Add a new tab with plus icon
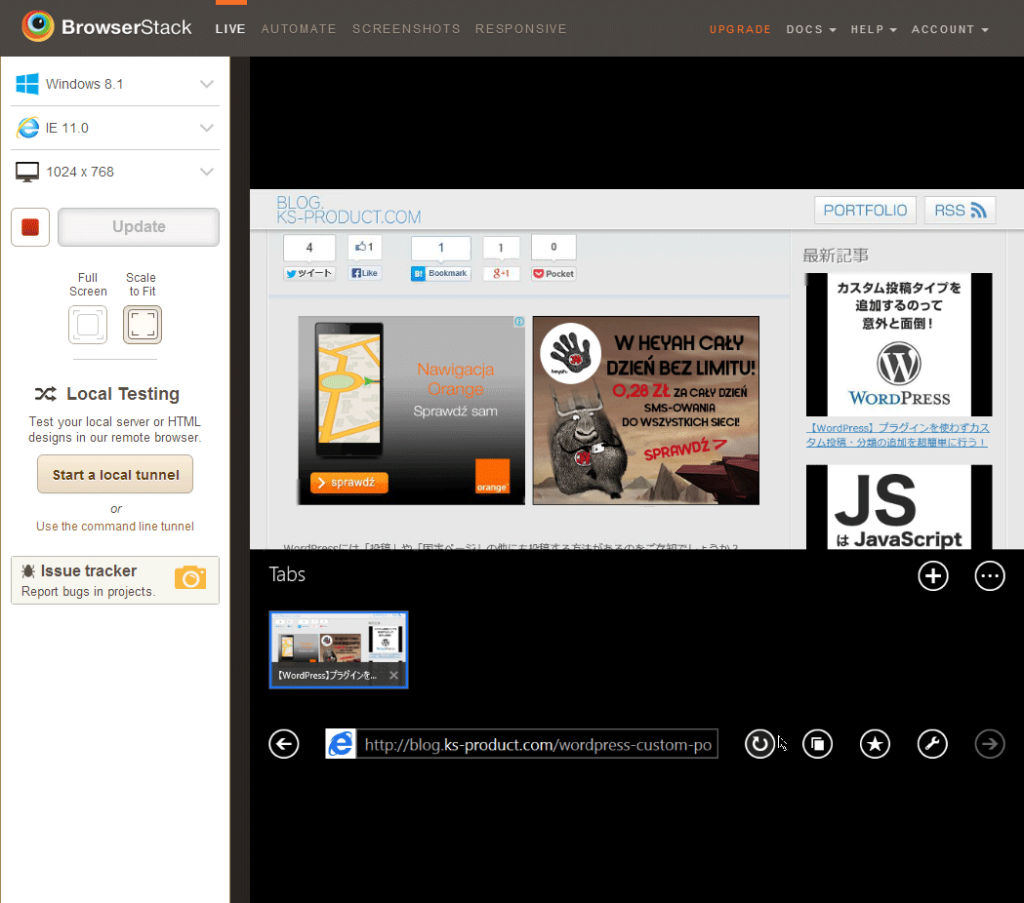This screenshot has height=903, width=1024. [933, 576]
